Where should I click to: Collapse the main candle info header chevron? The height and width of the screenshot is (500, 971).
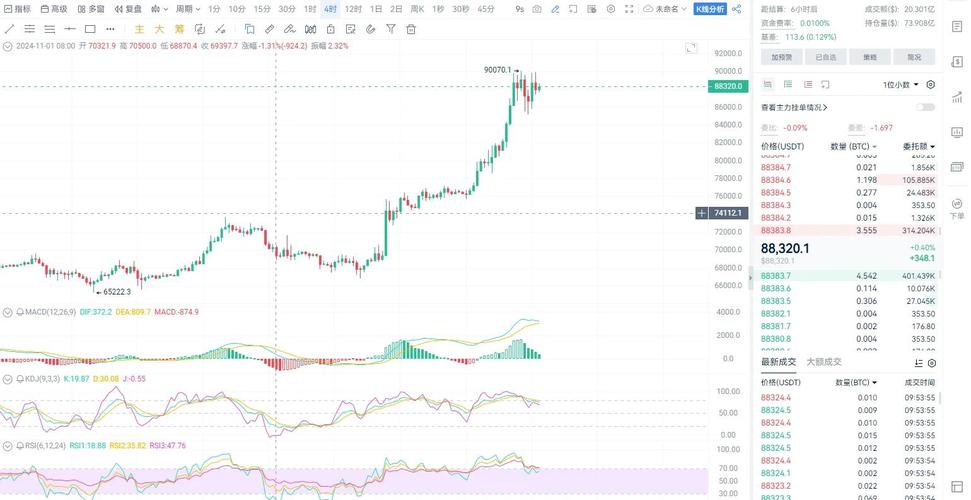[x=7, y=46]
